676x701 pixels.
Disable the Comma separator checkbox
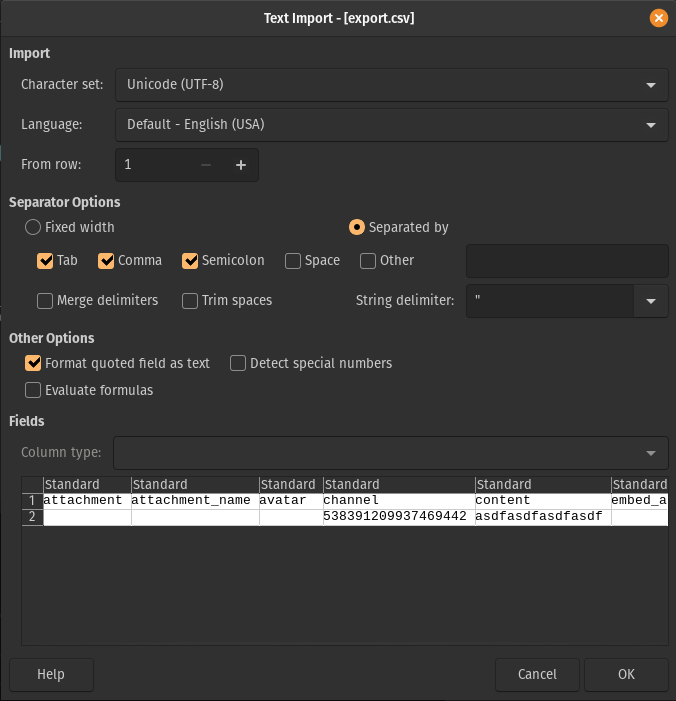point(106,261)
